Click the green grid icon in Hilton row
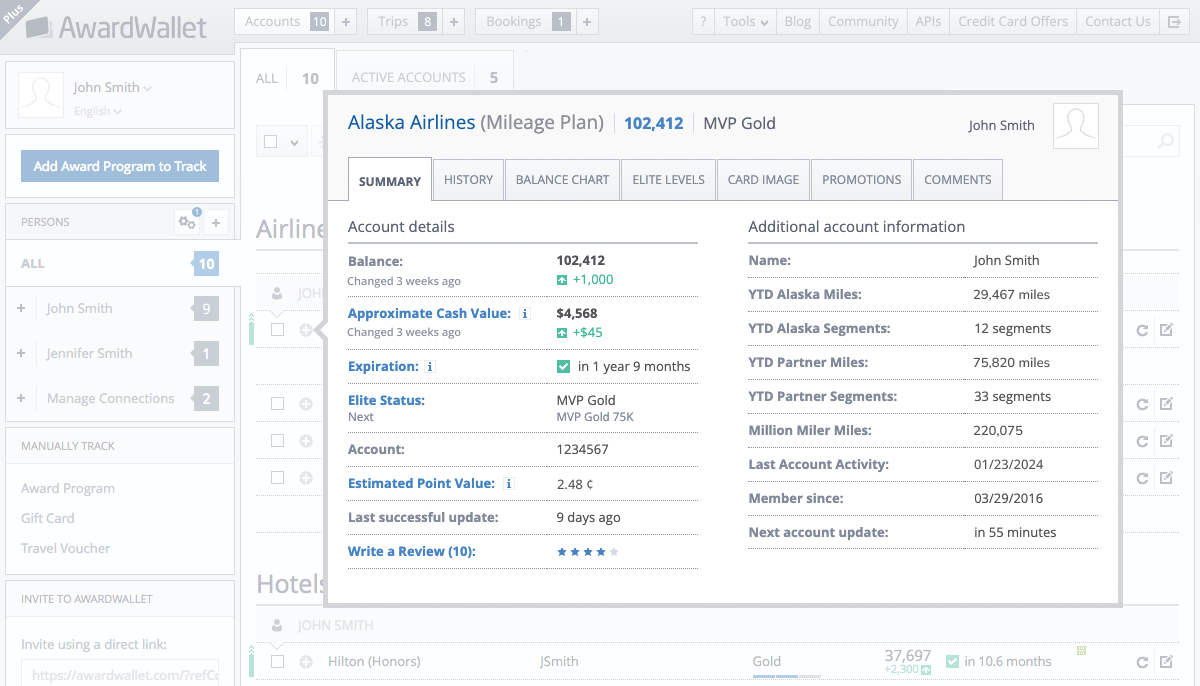This screenshot has height=686, width=1200. click(x=1081, y=651)
